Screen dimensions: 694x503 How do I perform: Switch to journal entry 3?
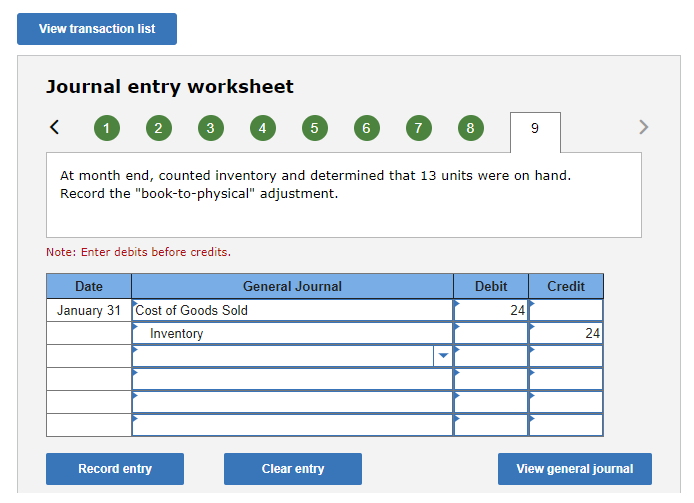coord(211,128)
